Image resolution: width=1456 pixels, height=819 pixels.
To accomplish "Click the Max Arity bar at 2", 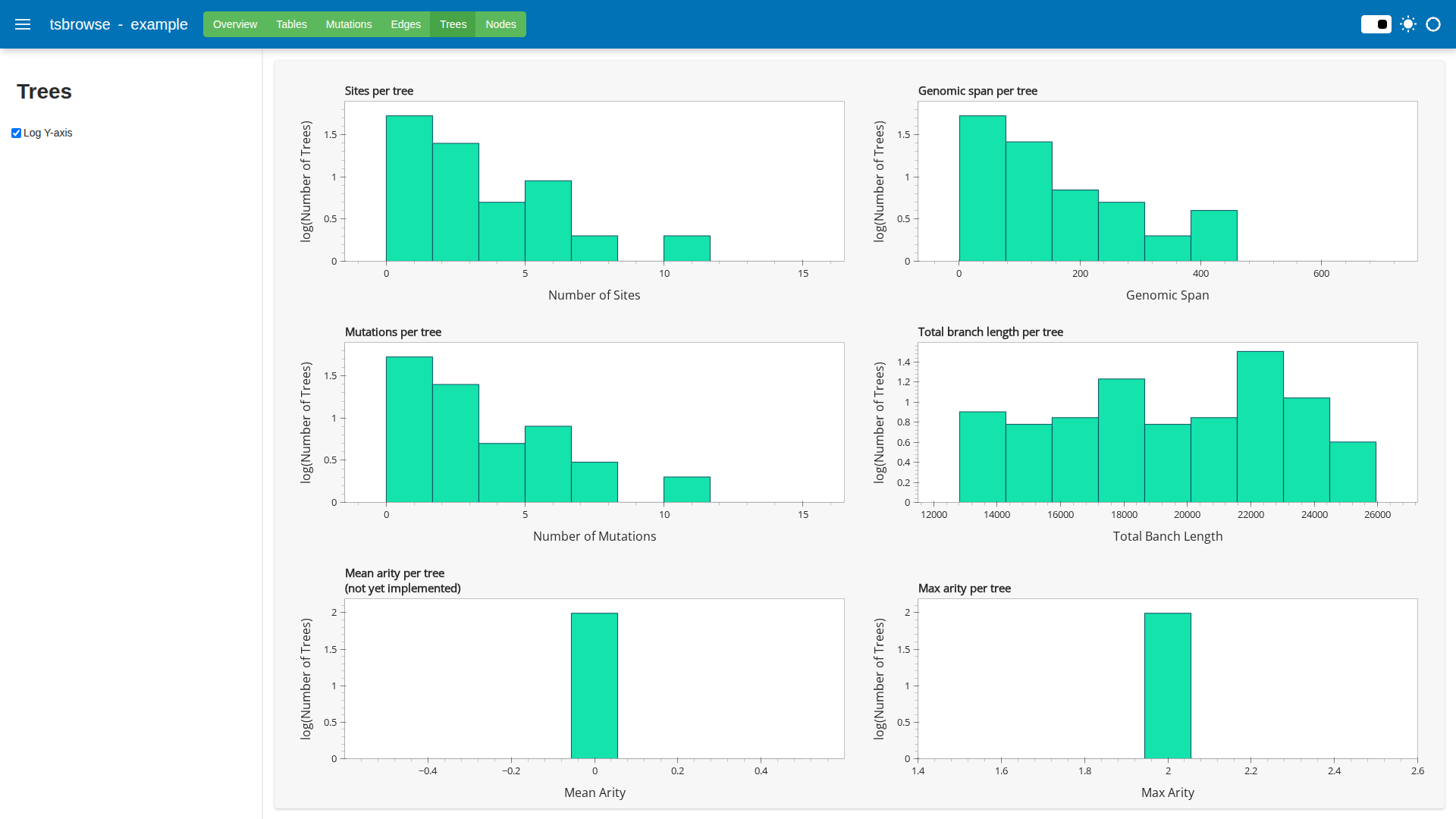I will coord(1167,686).
